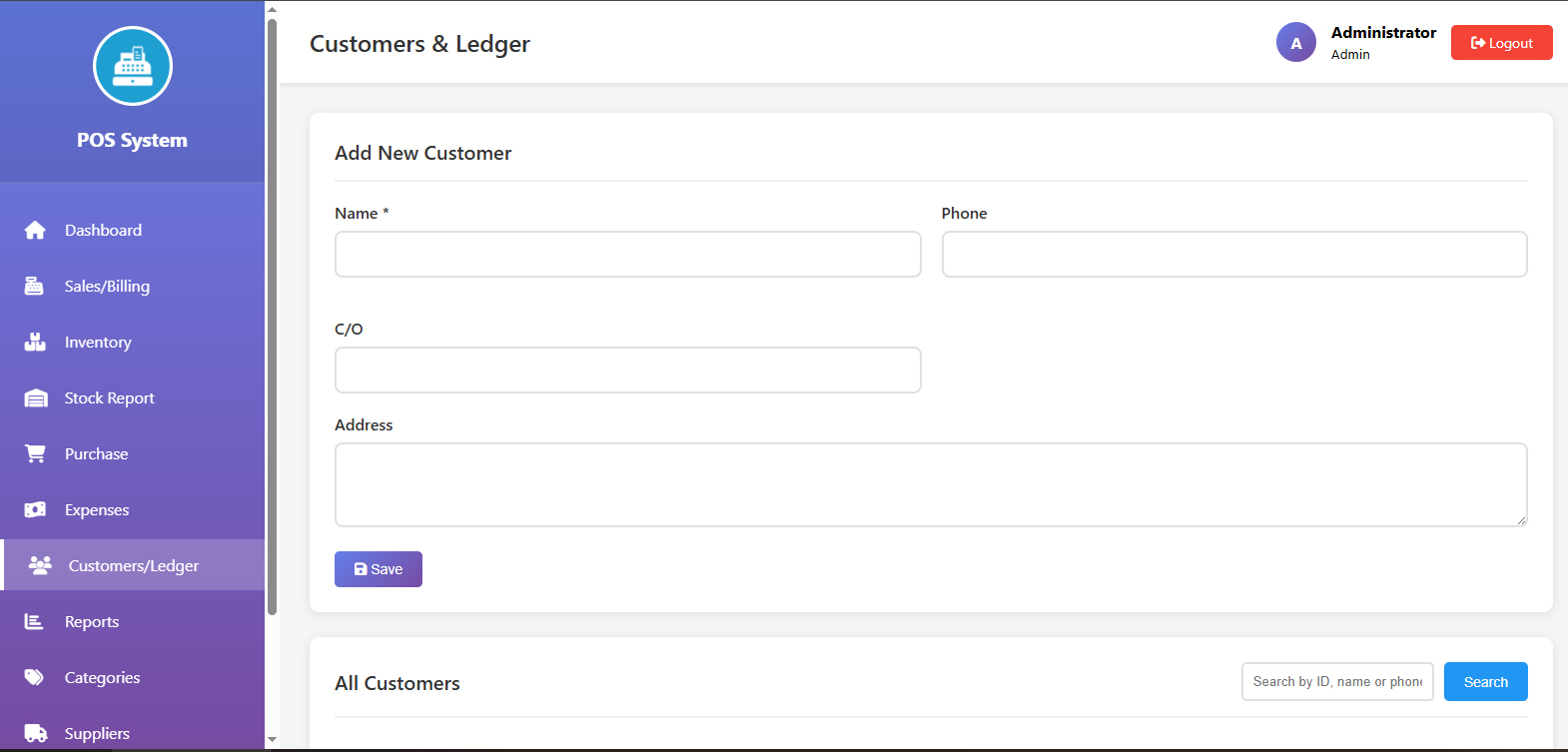Click the Stock Report warehouse icon
Viewport: 1568px width, 752px height.
click(x=35, y=398)
